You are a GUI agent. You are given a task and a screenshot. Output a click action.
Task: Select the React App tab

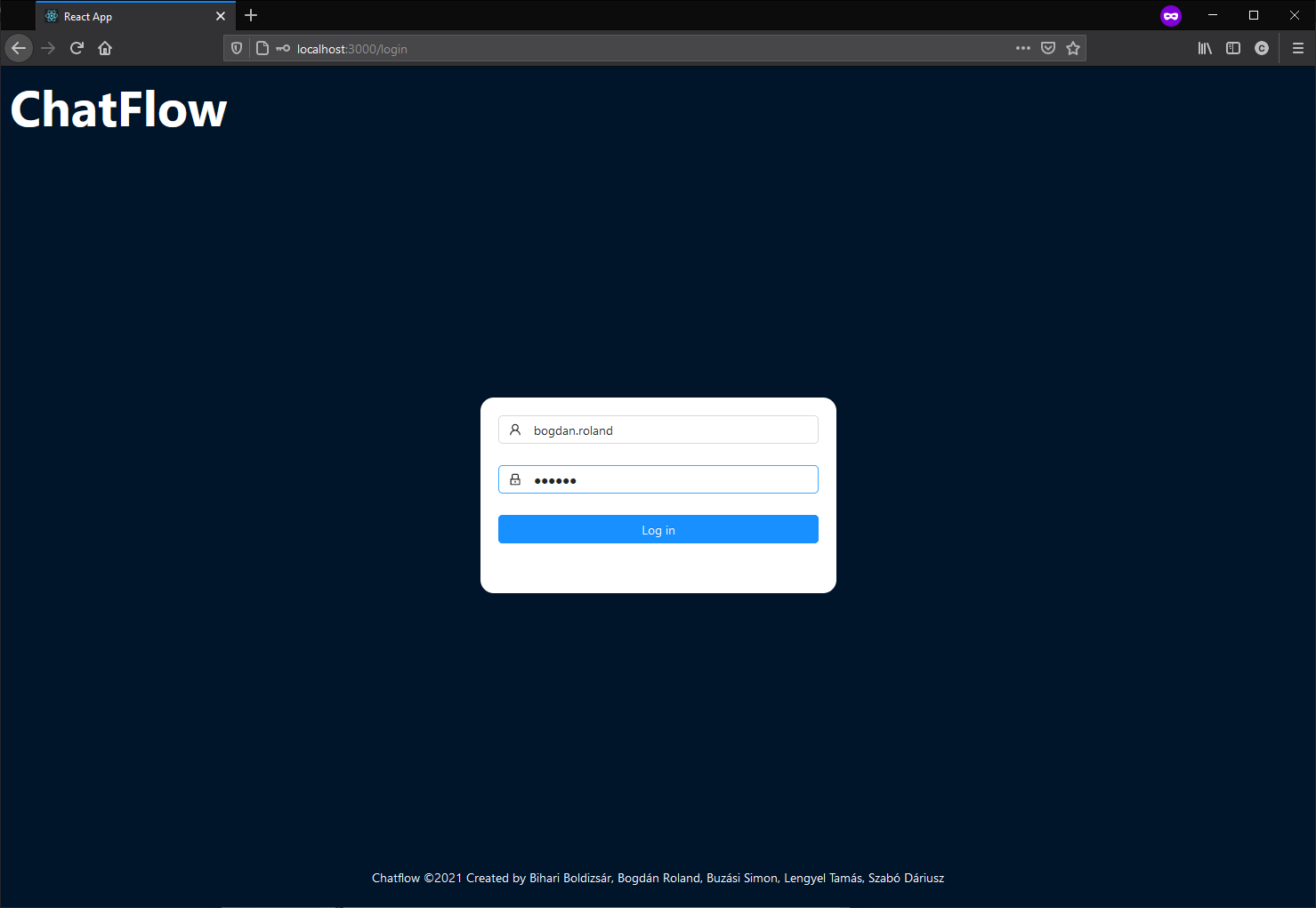(136, 16)
